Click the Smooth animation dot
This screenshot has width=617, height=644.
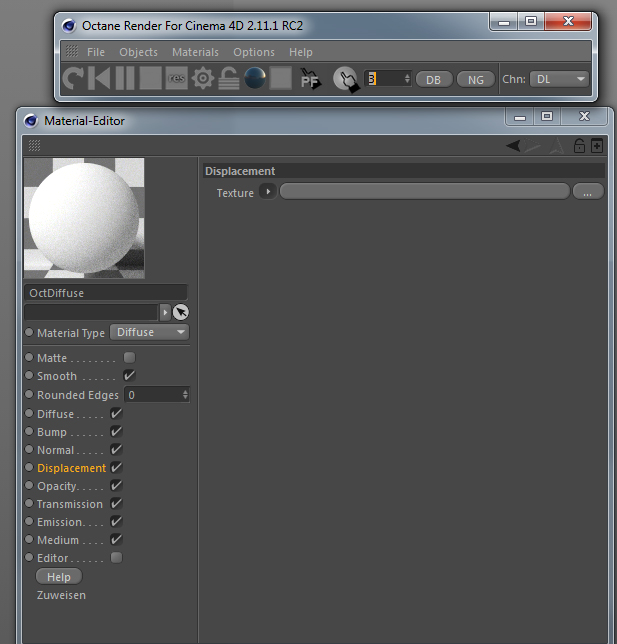(x=29, y=375)
